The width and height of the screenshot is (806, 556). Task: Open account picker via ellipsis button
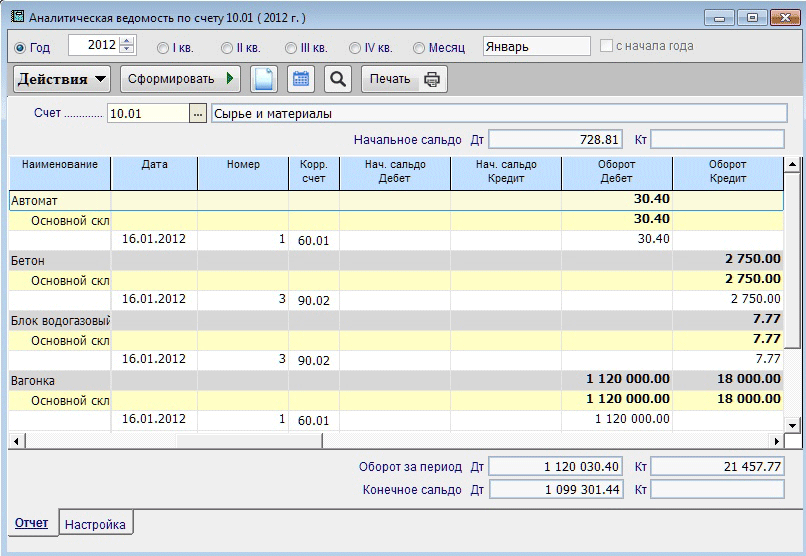tap(197, 114)
